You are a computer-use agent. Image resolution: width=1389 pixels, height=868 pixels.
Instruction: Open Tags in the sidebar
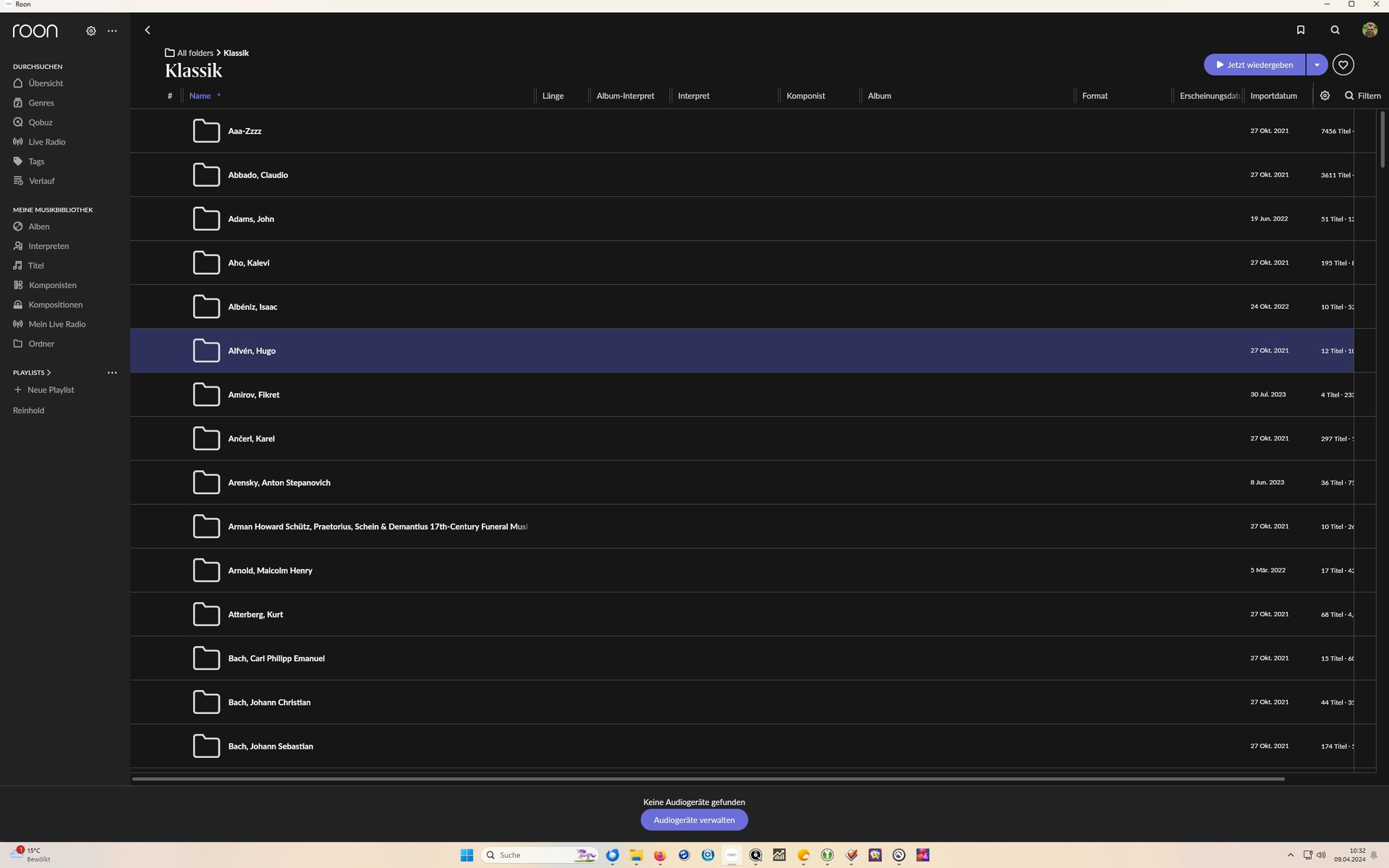tap(29, 161)
